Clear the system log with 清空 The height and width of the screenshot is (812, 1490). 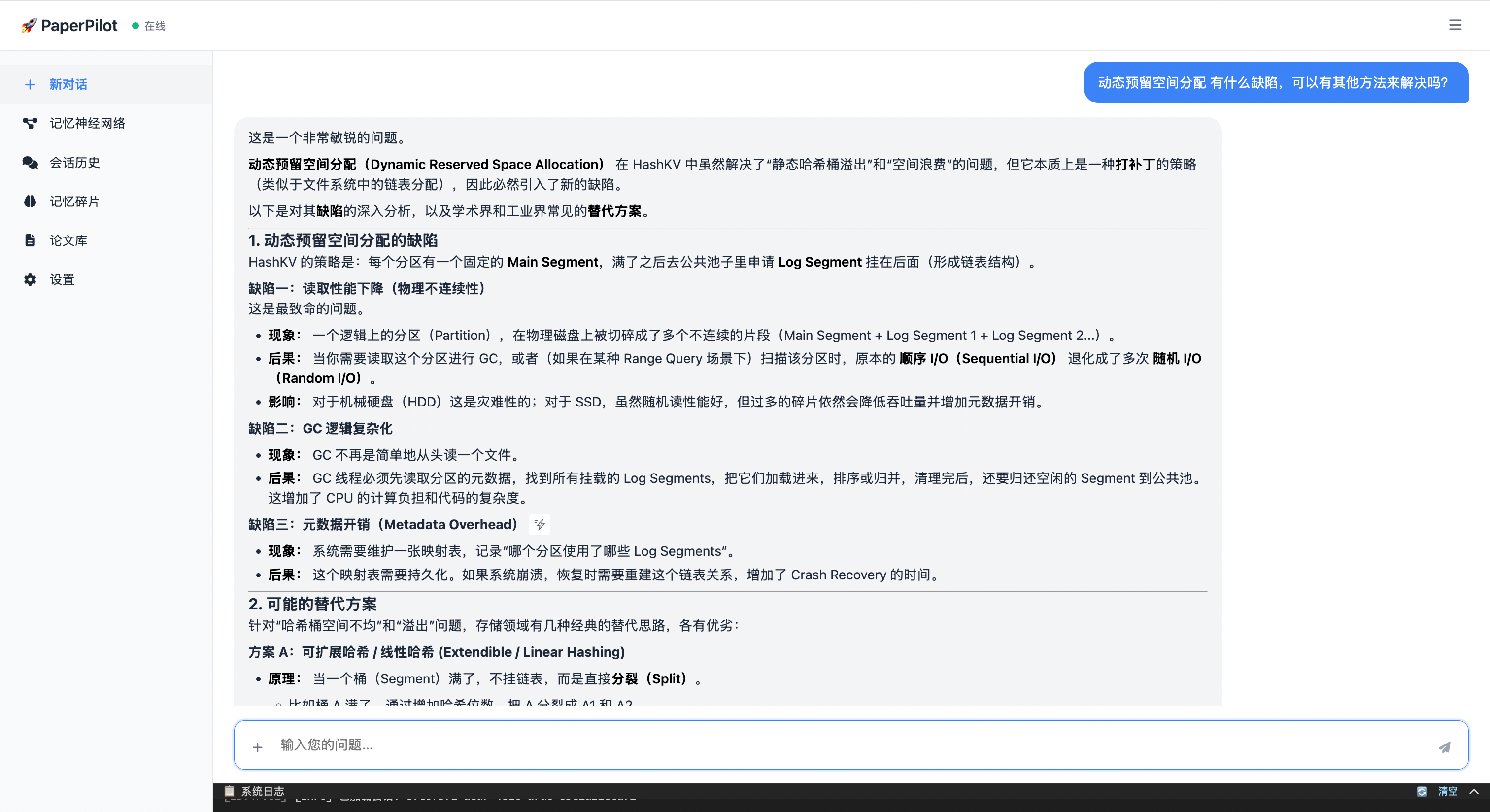(x=1448, y=791)
